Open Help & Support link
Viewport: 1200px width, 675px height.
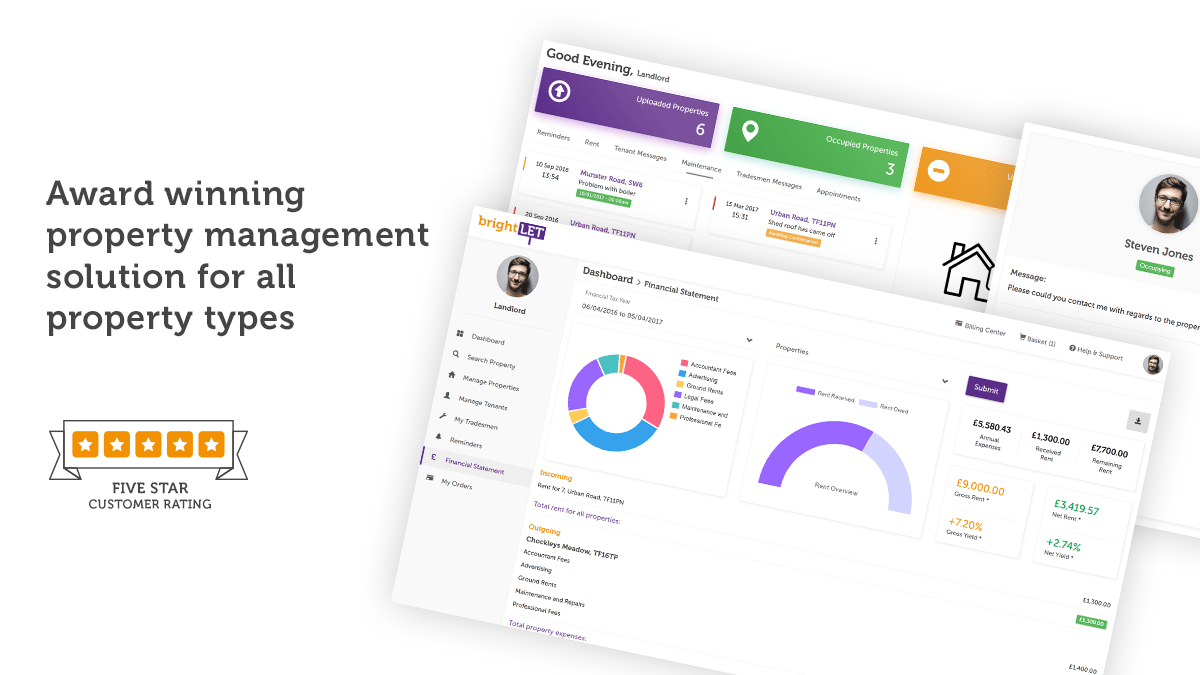[x=1096, y=353]
